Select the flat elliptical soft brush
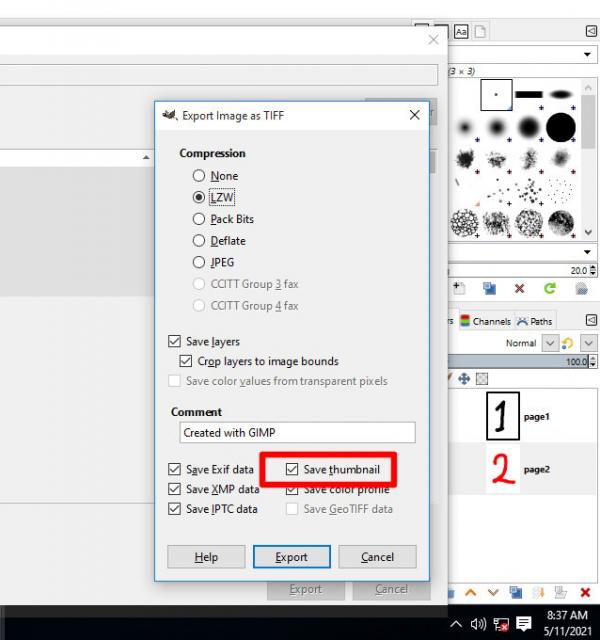 click(x=561, y=95)
